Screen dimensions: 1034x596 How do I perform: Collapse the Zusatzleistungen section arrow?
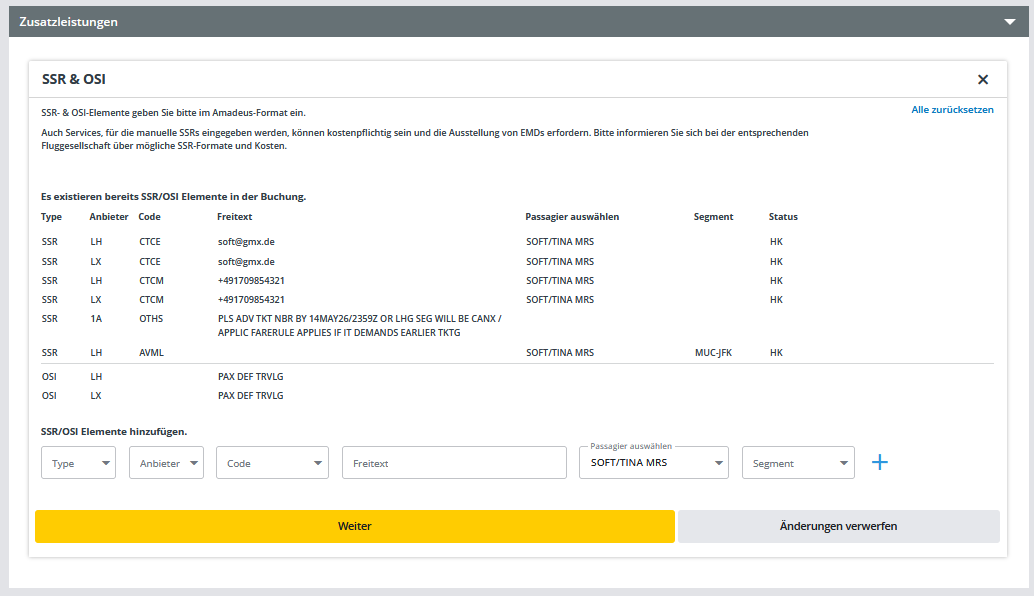(x=1010, y=22)
